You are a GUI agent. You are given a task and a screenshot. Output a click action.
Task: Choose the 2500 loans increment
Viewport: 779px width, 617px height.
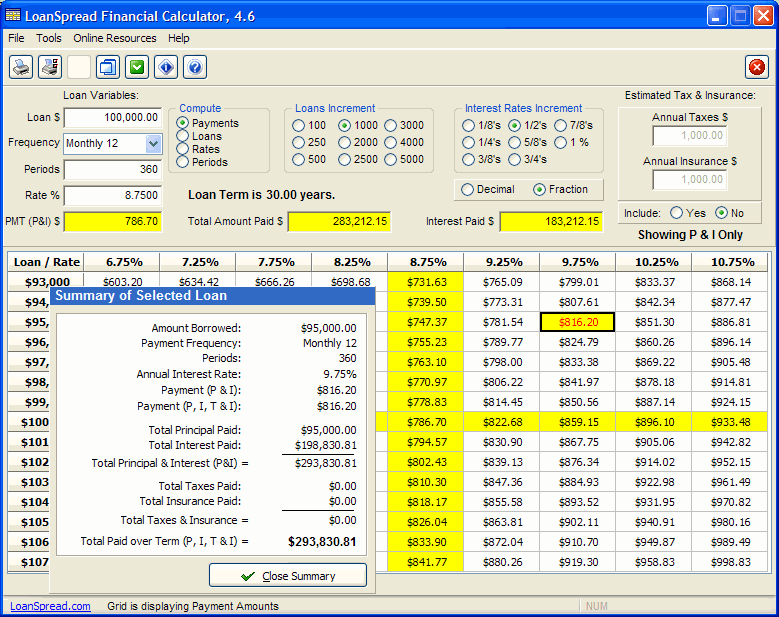(x=346, y=159)
